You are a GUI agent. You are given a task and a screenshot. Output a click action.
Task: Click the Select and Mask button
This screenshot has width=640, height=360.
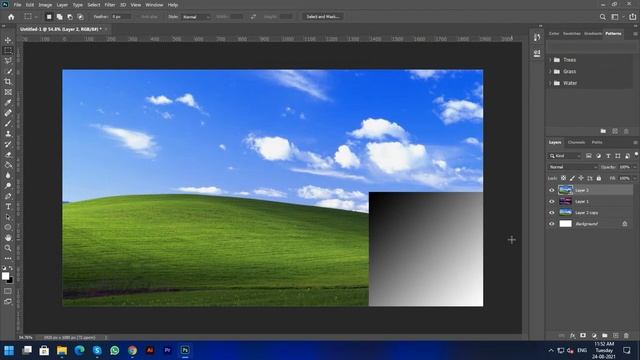point(322,17)
